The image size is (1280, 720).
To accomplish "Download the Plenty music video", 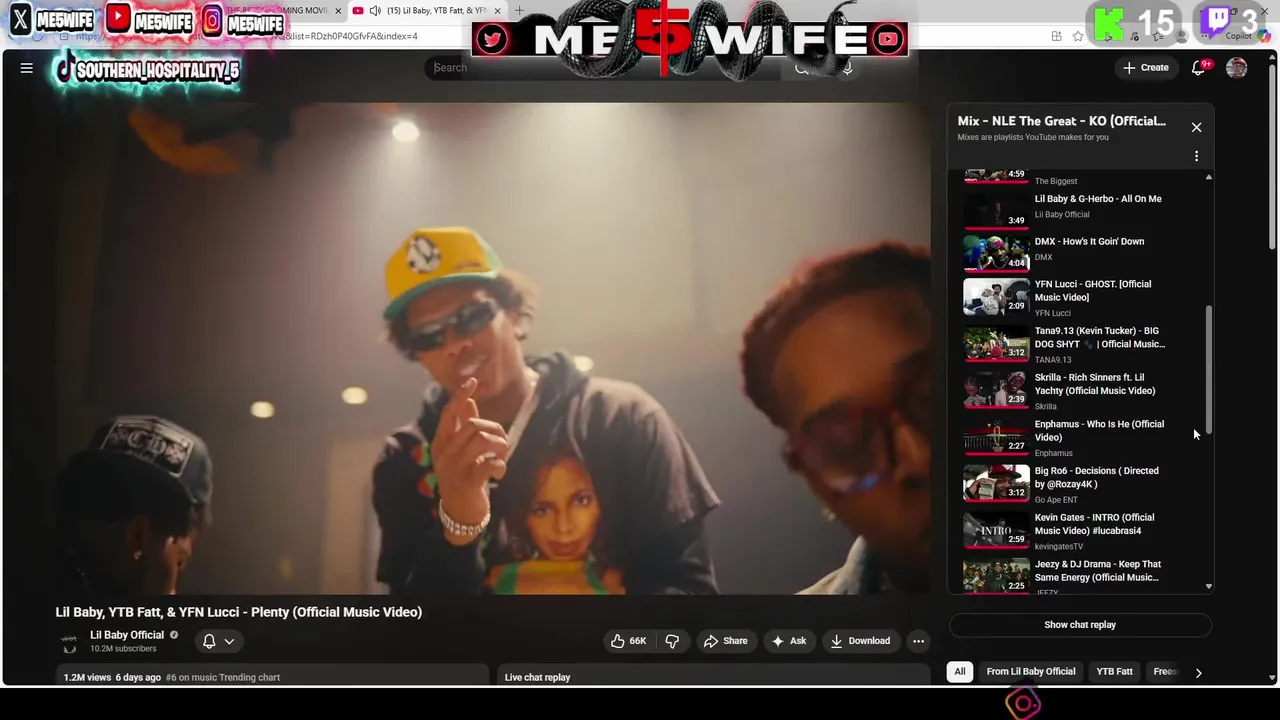I will 859,641.
